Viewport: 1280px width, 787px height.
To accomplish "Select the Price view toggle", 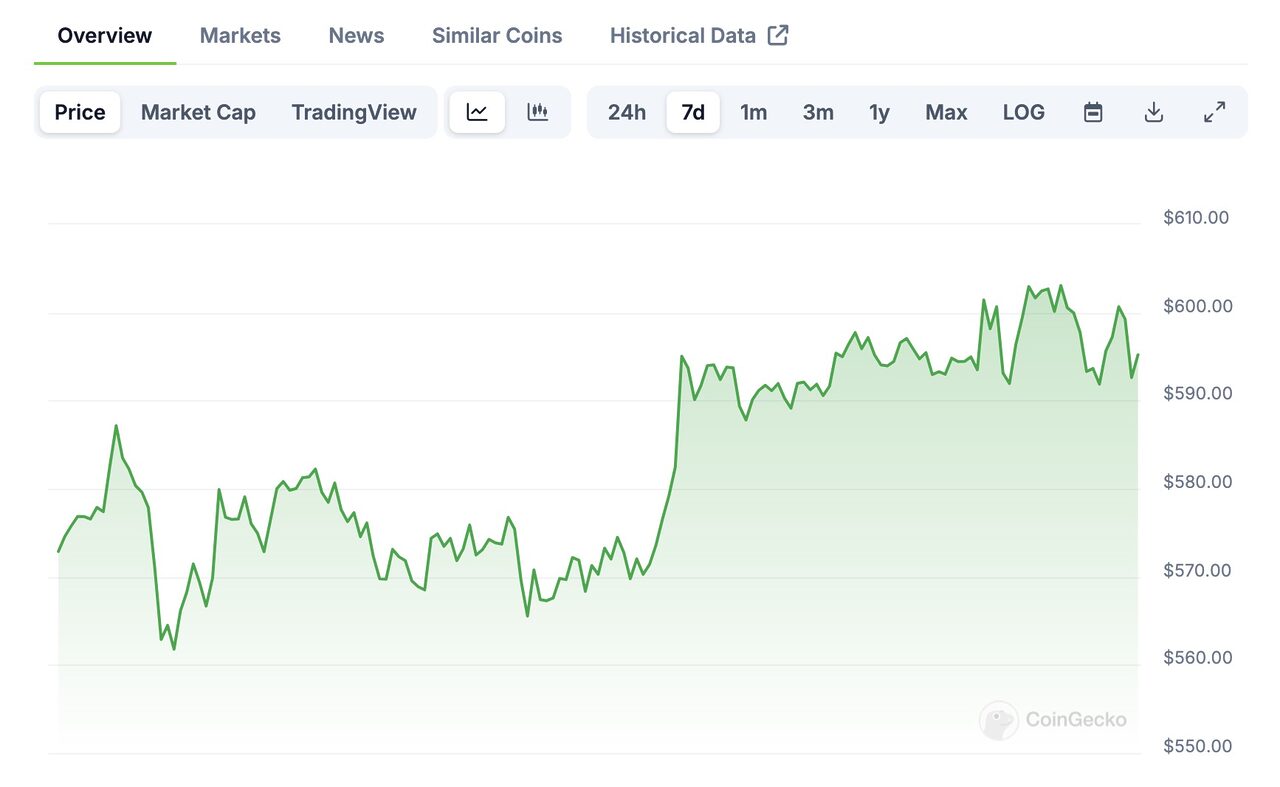I will (80, 112).
